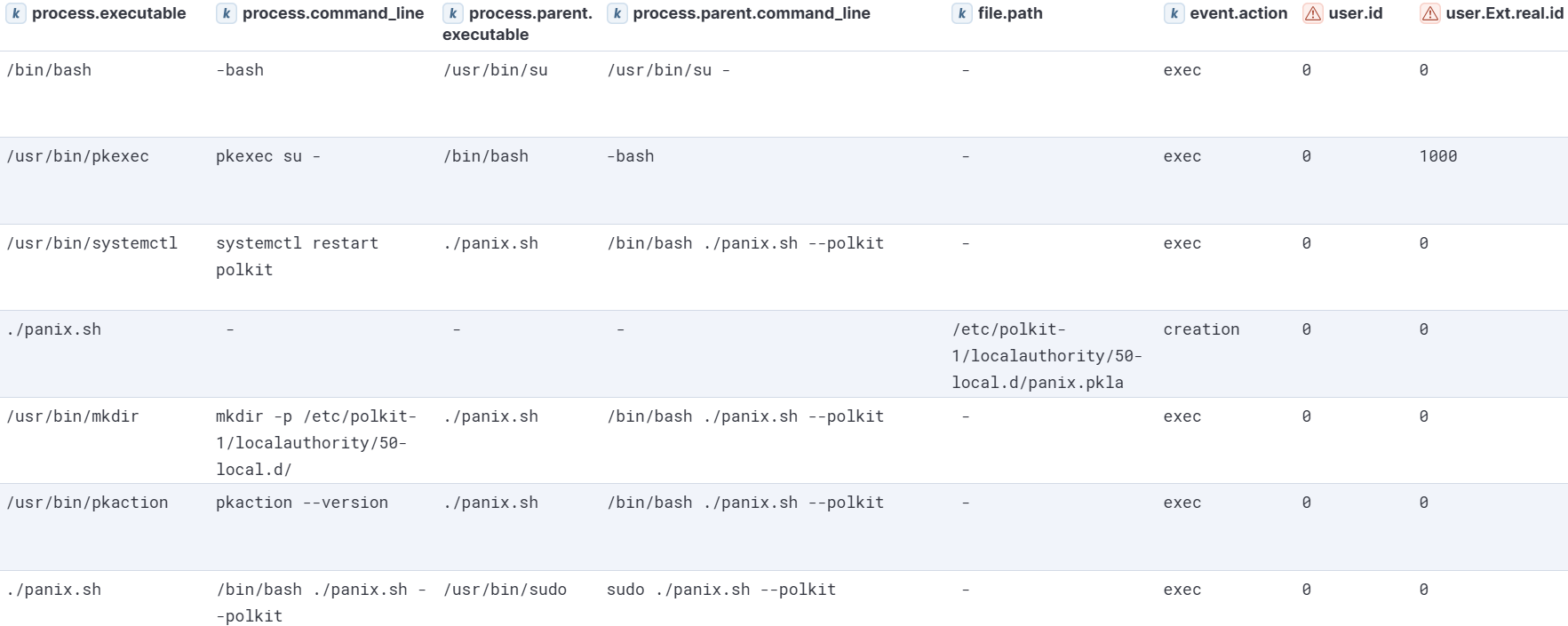Click the /usr/bin/sudo parent executable cell
1568x626 pixels.
click(505, 590)
